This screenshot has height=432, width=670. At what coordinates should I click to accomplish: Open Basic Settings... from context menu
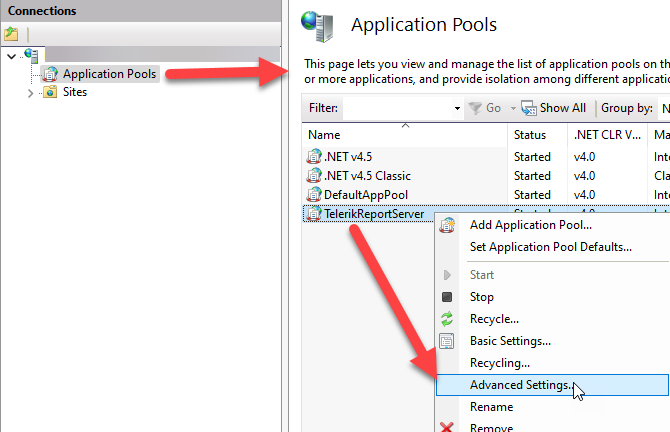coord(510,341)
